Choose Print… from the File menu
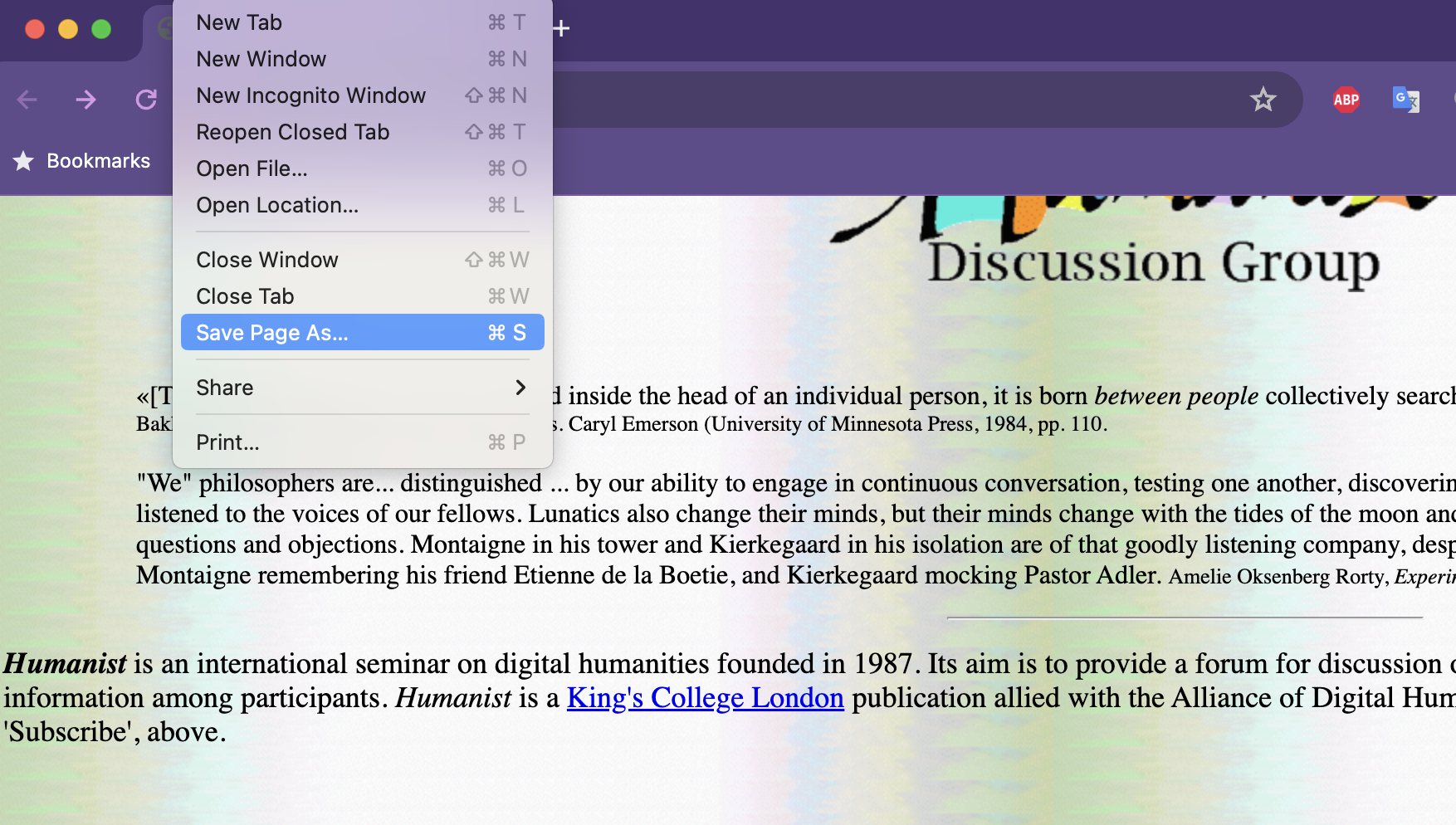Viewport: 1456px width, 825px height. point(363,442)
